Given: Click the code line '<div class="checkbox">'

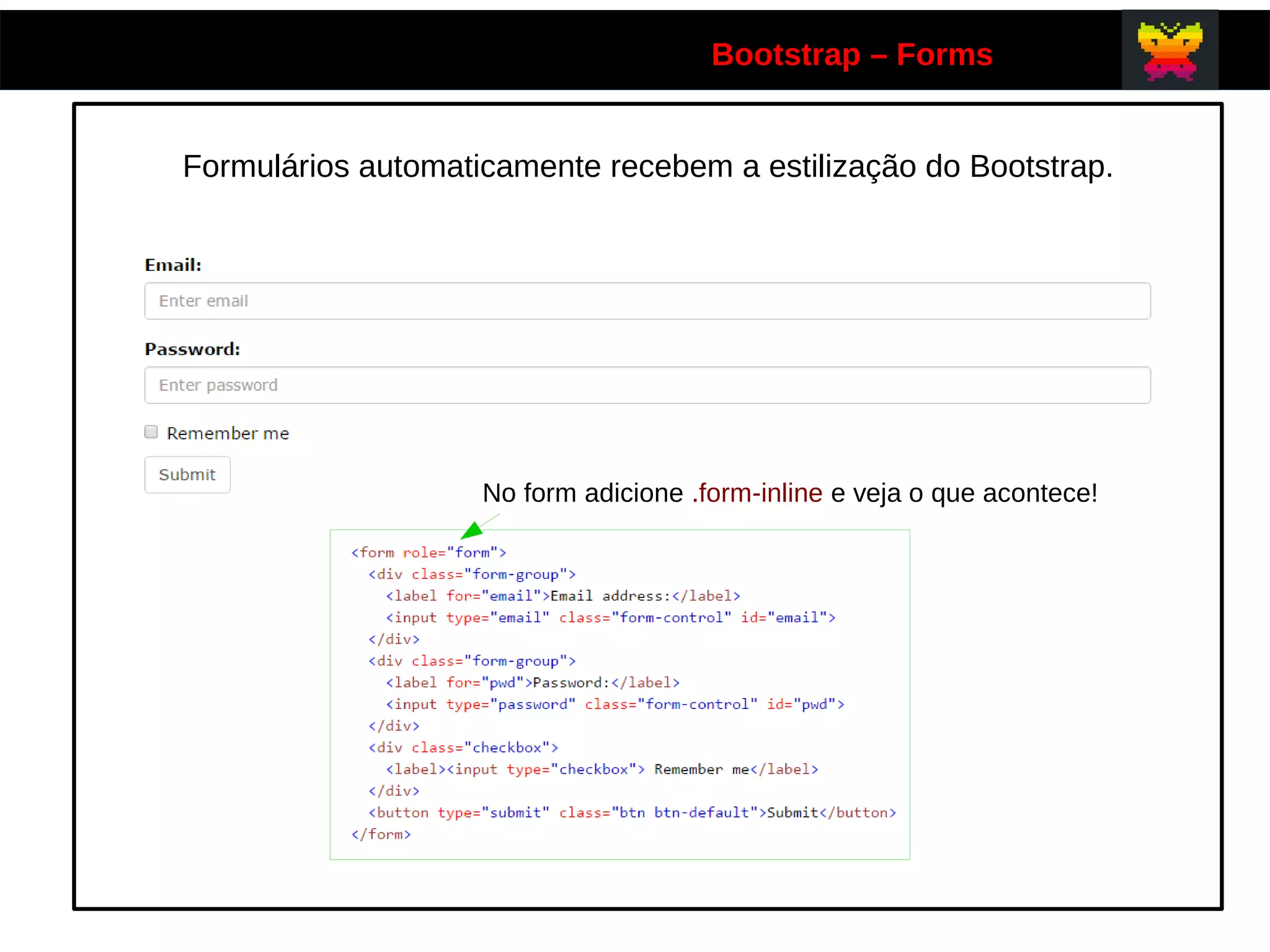Looking at the screenshot, I should pos(463,747).
